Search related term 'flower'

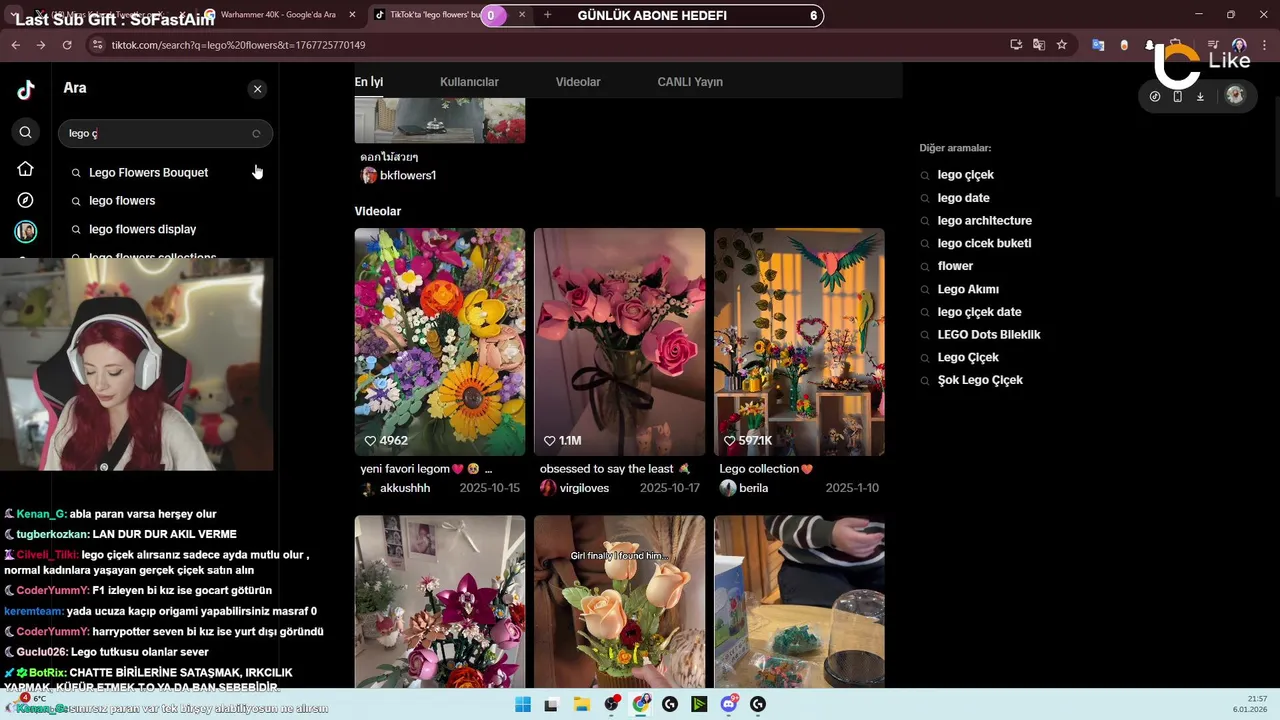tap(955, 266)
